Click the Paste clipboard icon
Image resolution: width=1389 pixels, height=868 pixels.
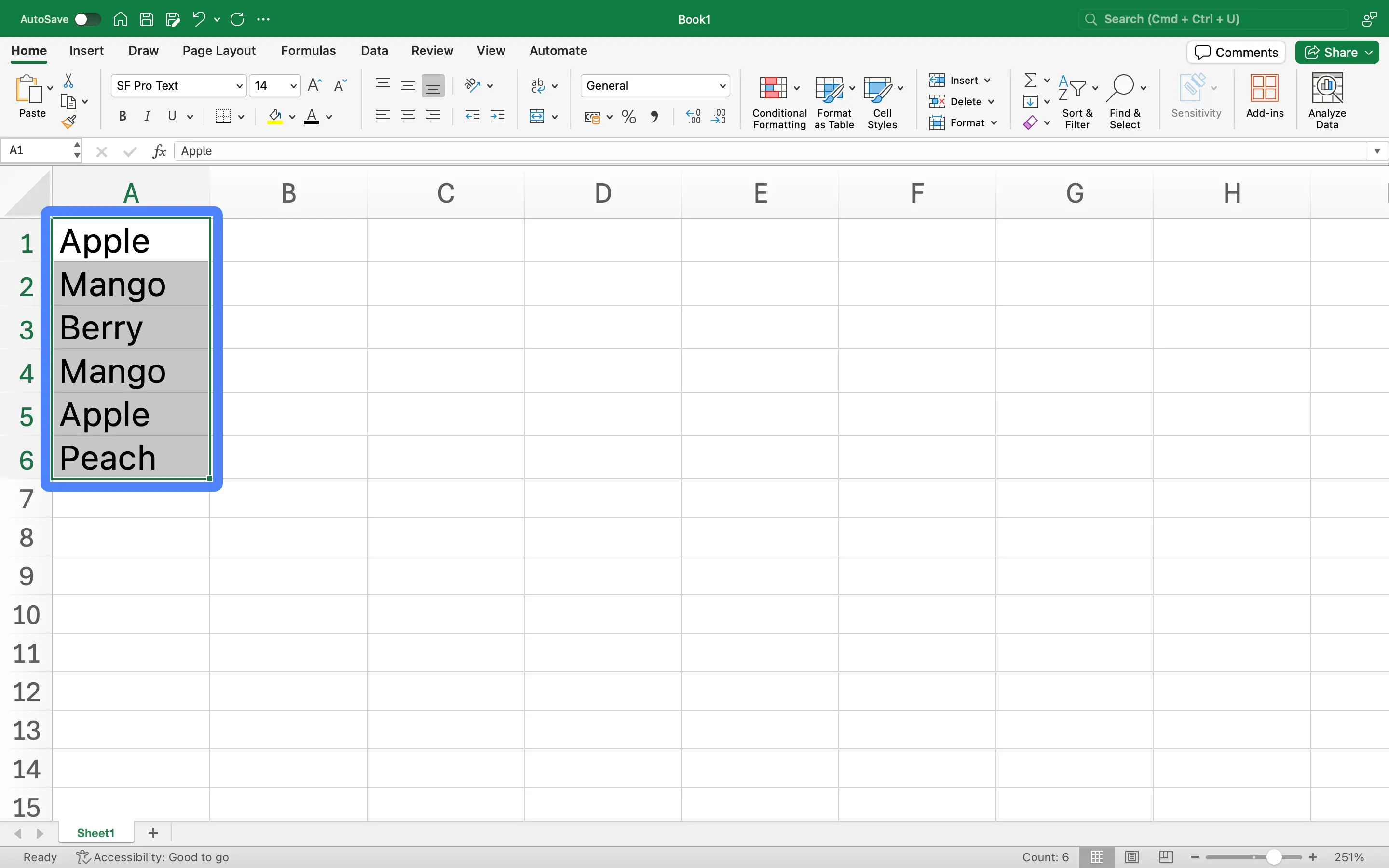coord(29,90)
